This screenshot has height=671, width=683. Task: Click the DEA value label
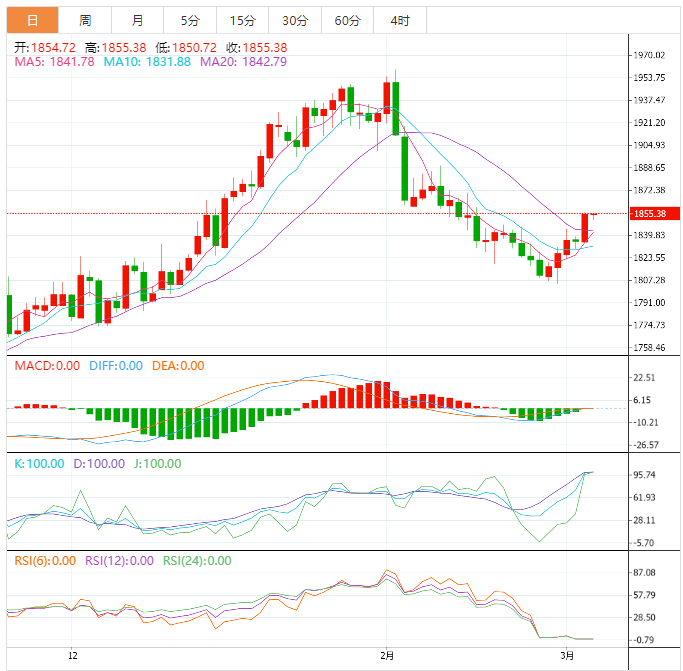(178, 366)
